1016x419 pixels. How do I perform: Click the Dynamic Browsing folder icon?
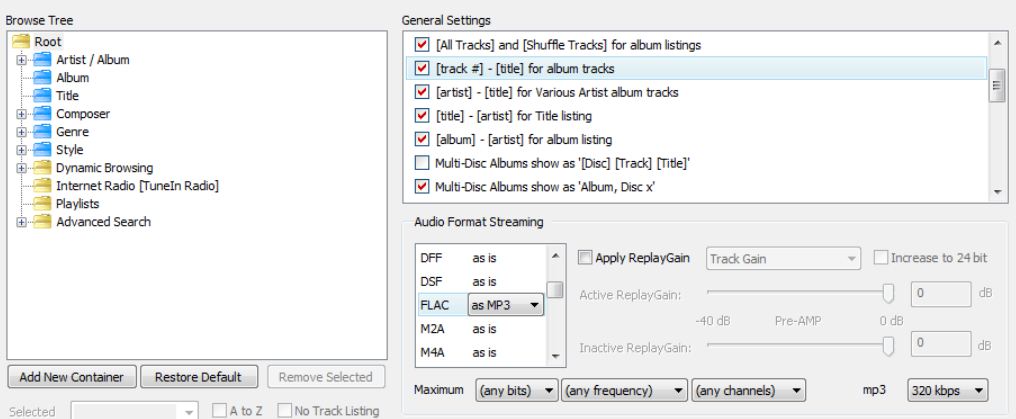pyautogui.click(x=42, y=168)
